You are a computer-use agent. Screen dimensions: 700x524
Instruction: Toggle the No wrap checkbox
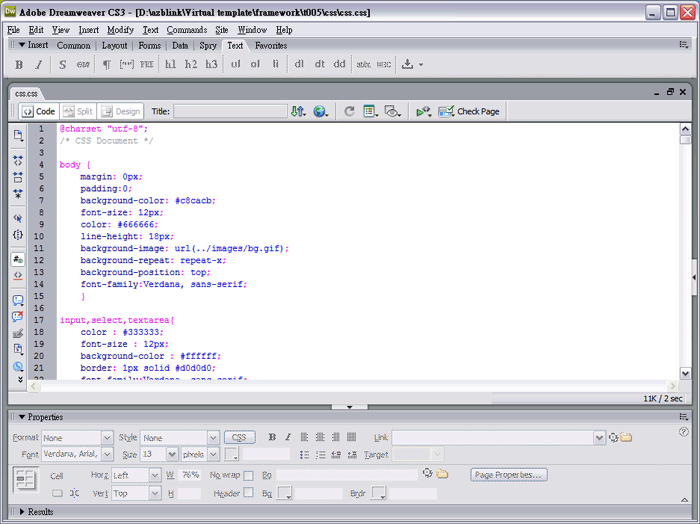[x=248, y=475]
